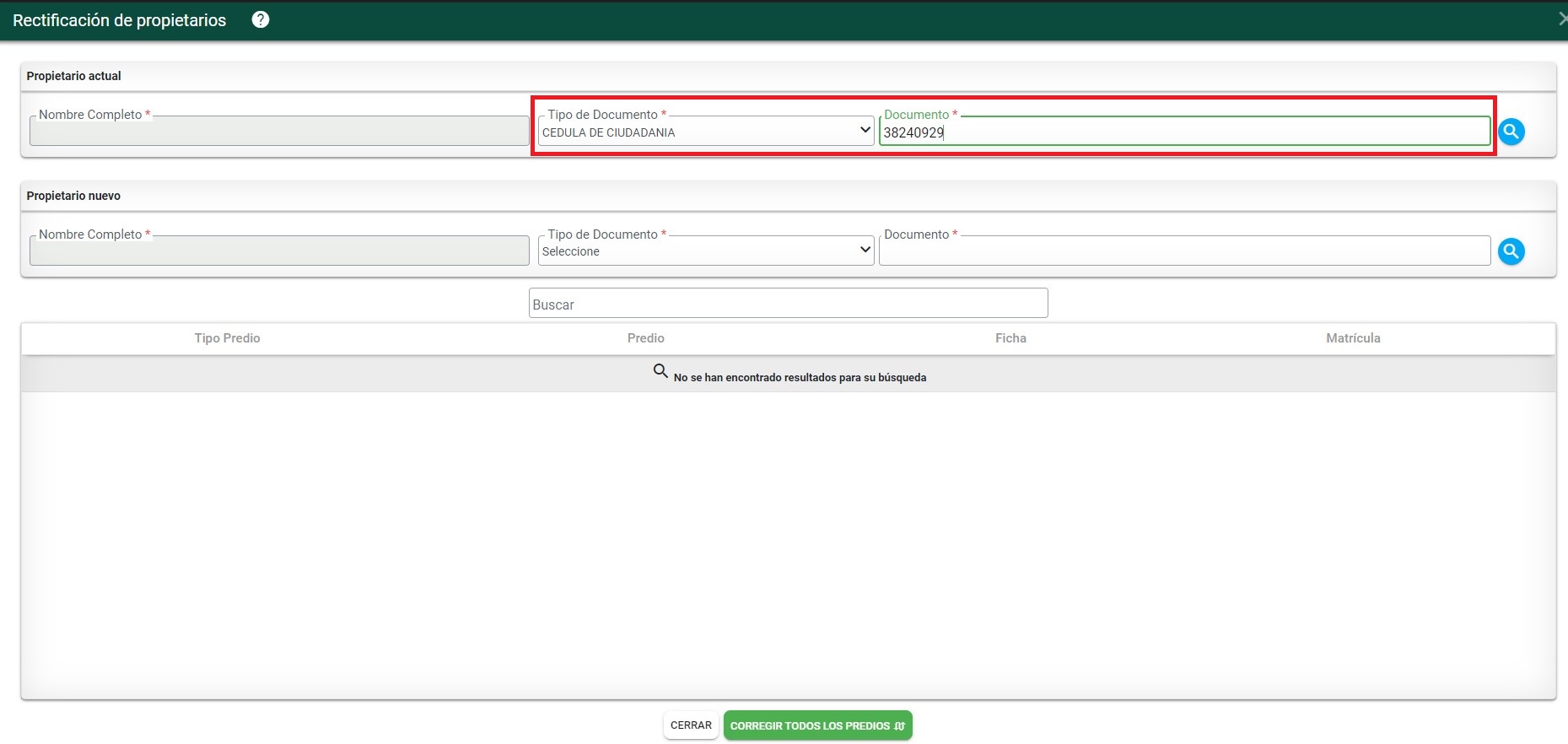Screen dimensions: 1568x744
Task: Sort by Tipo Predio column header
Action: 227,338
